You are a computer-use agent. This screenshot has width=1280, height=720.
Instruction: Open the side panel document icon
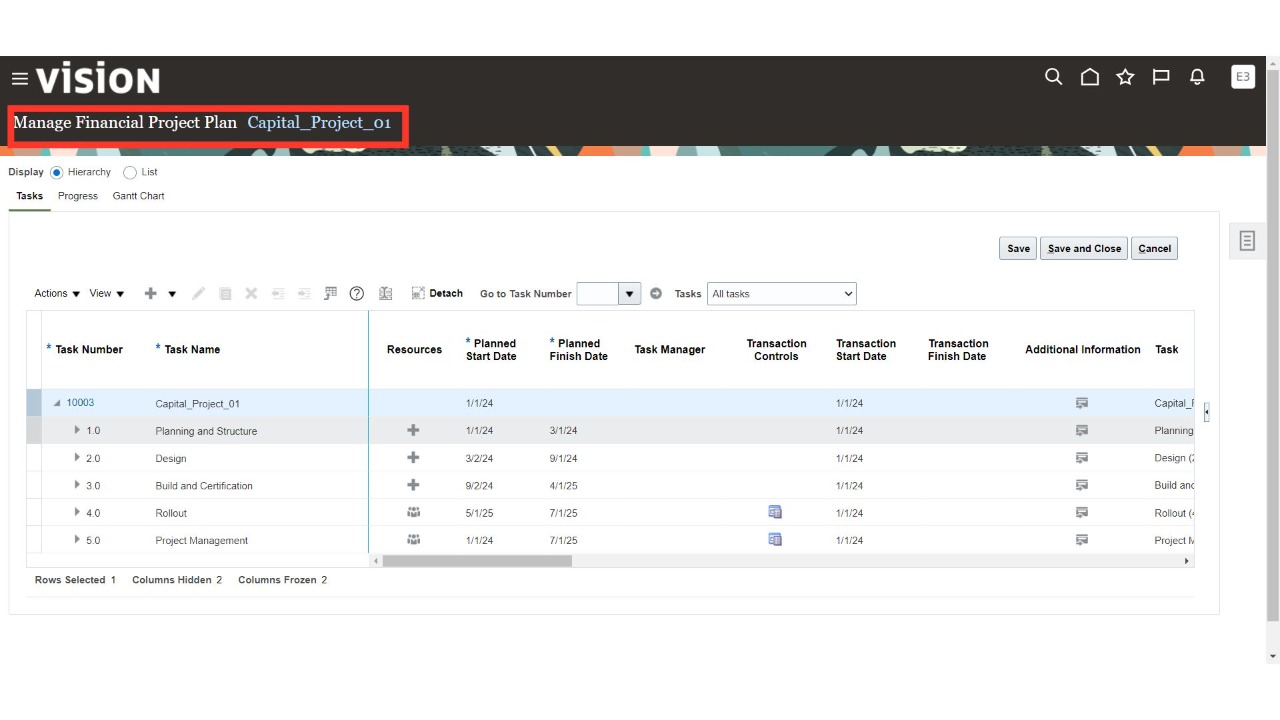point(1247,241)
